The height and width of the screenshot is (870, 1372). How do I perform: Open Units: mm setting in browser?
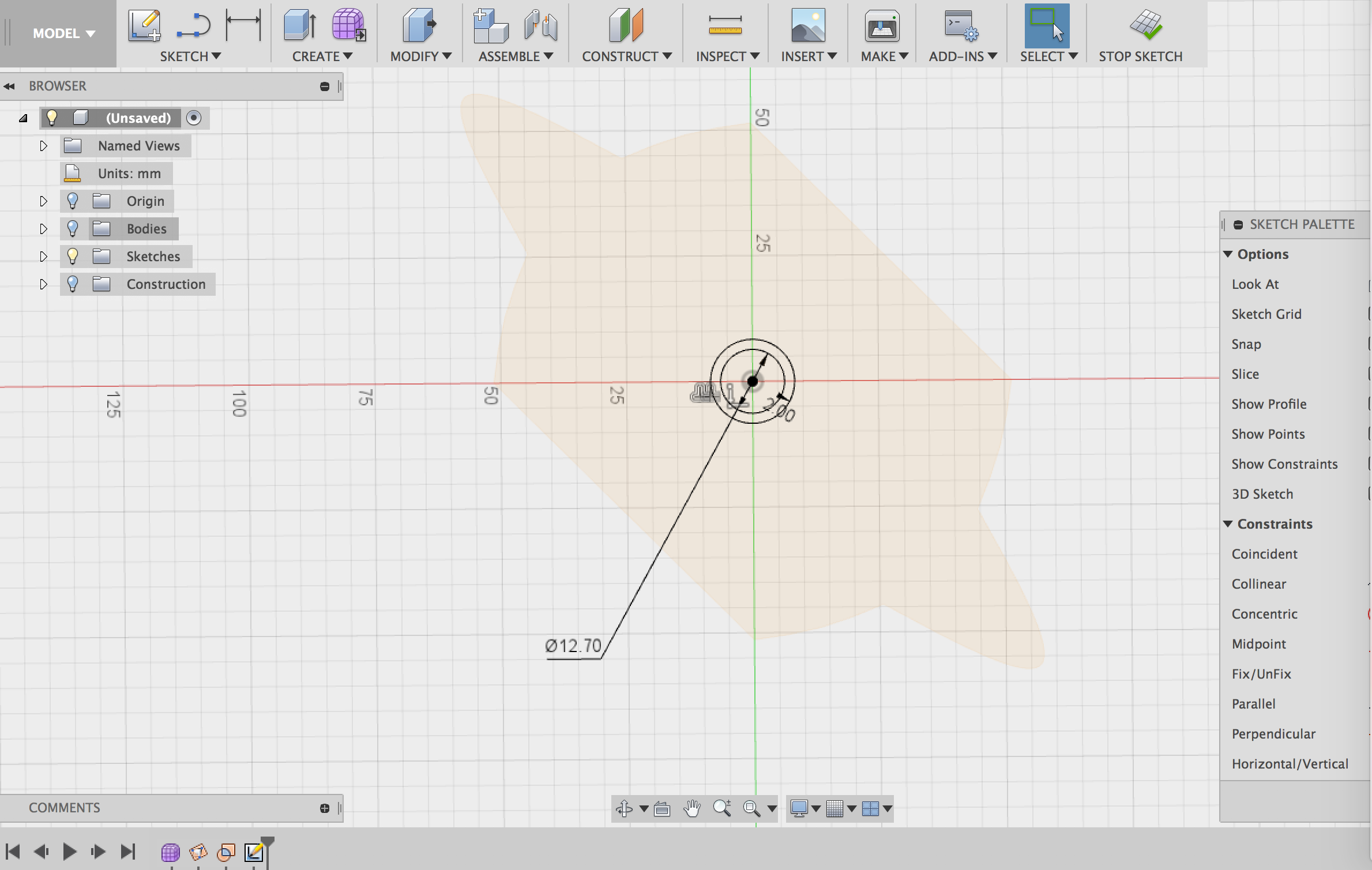129,174
